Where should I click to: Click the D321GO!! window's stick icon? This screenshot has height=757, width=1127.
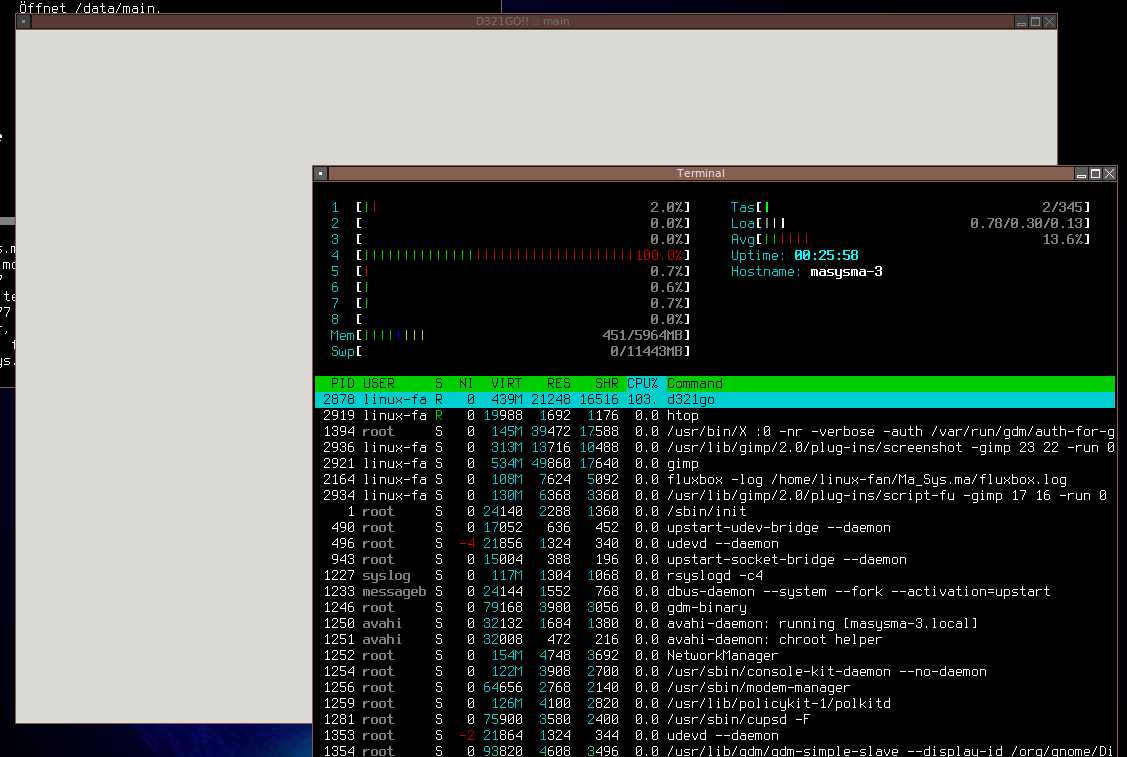23,22
